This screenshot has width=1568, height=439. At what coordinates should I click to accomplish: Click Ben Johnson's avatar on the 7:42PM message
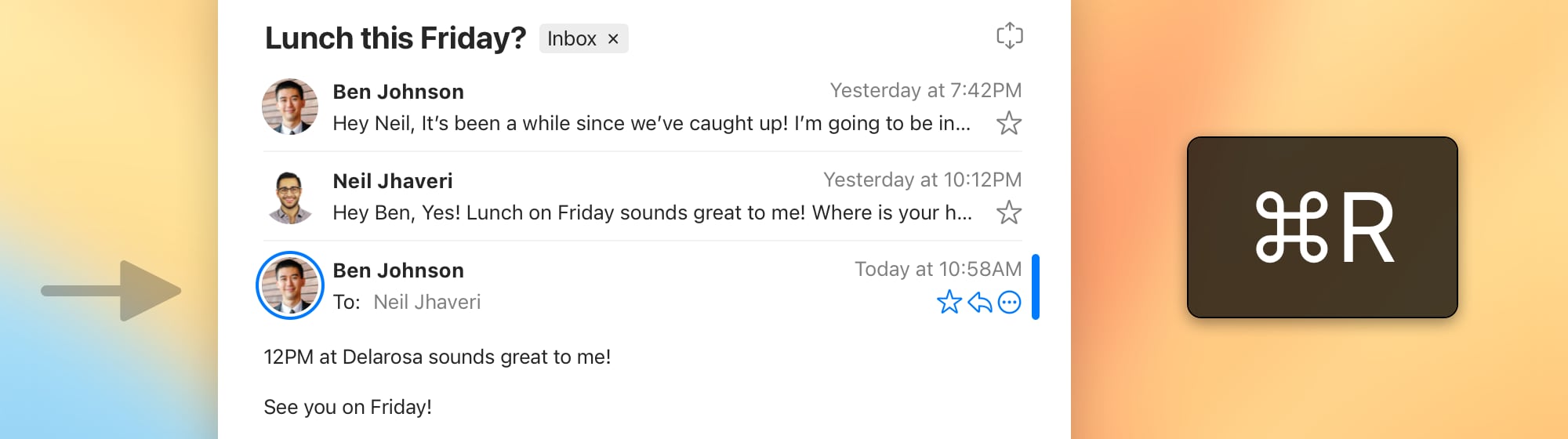[290, 107]
